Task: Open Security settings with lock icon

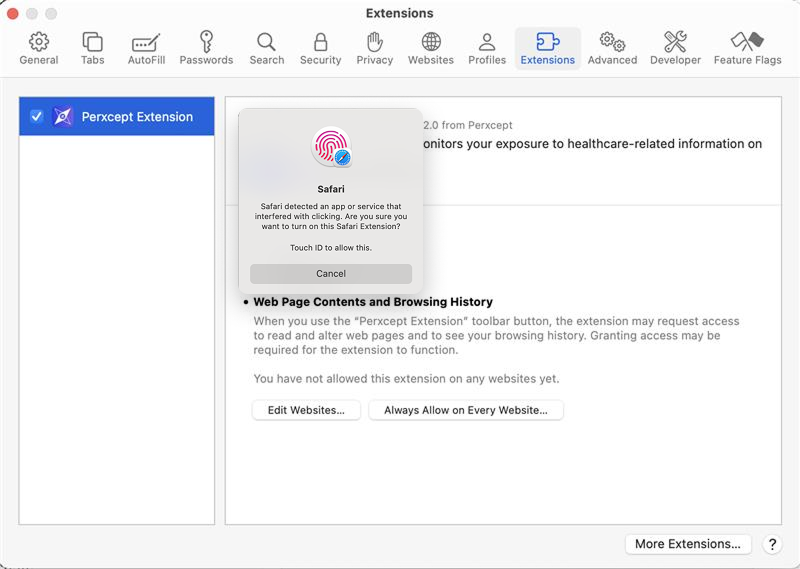Action: pos(320,48)
